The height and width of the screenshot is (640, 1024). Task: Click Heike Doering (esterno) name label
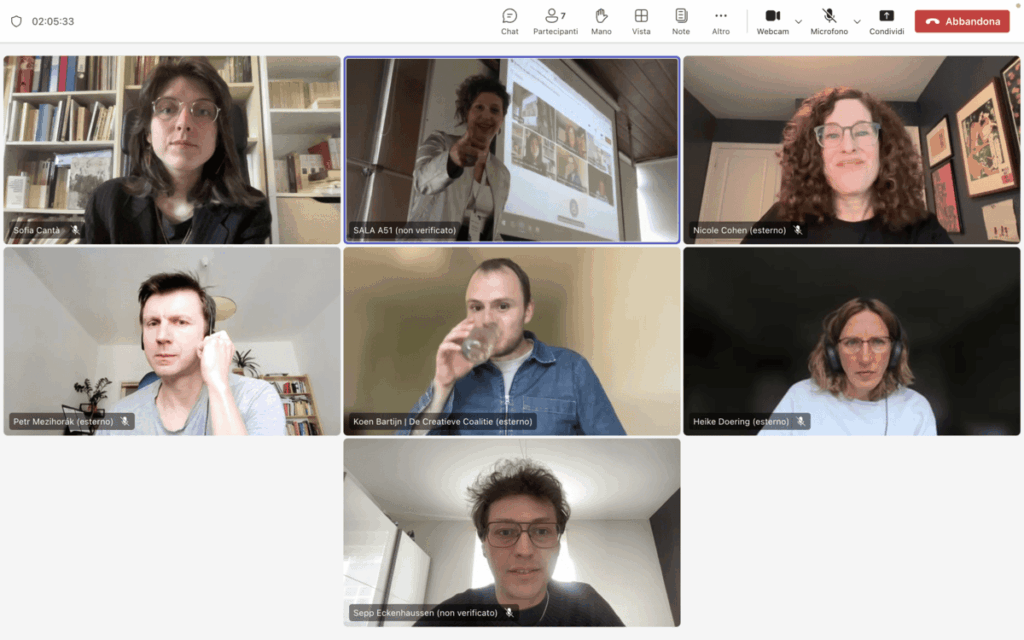click(741, 421)
